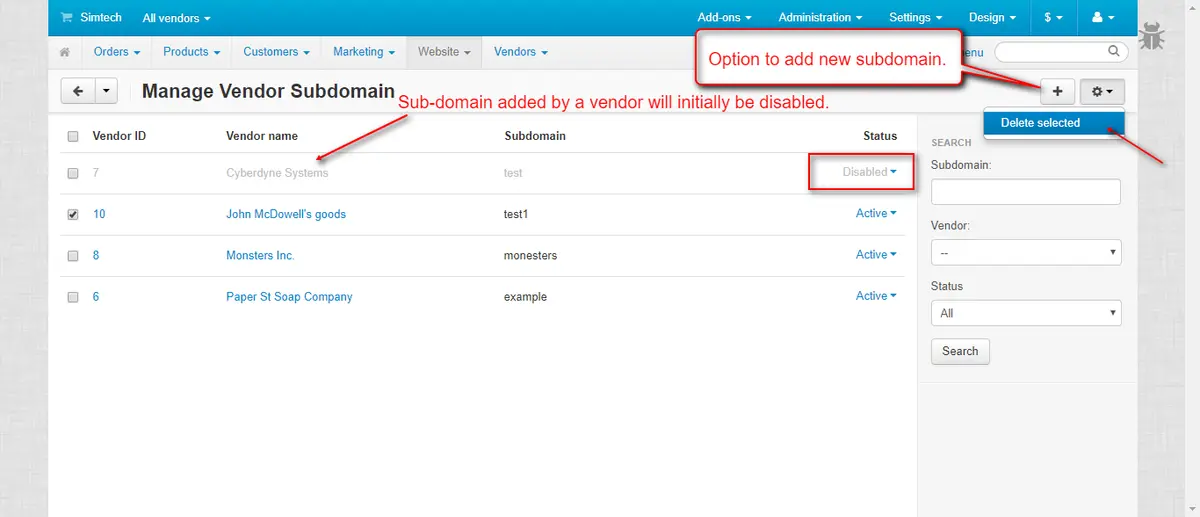This screenshot has height=517, width=1200.
Task: Open the Vendors navigation menu
Action: coord(520,52)
